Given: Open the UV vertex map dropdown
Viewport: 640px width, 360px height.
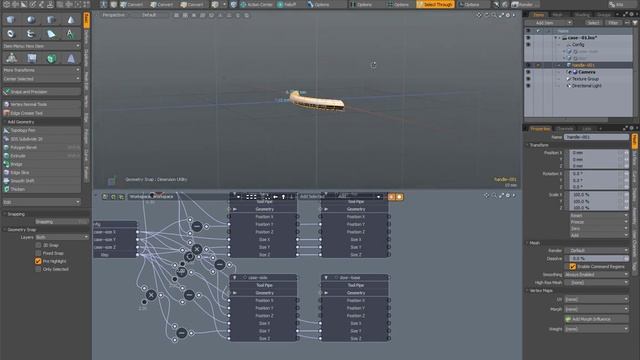Looking at the screenshot, I should coord(596,299).
